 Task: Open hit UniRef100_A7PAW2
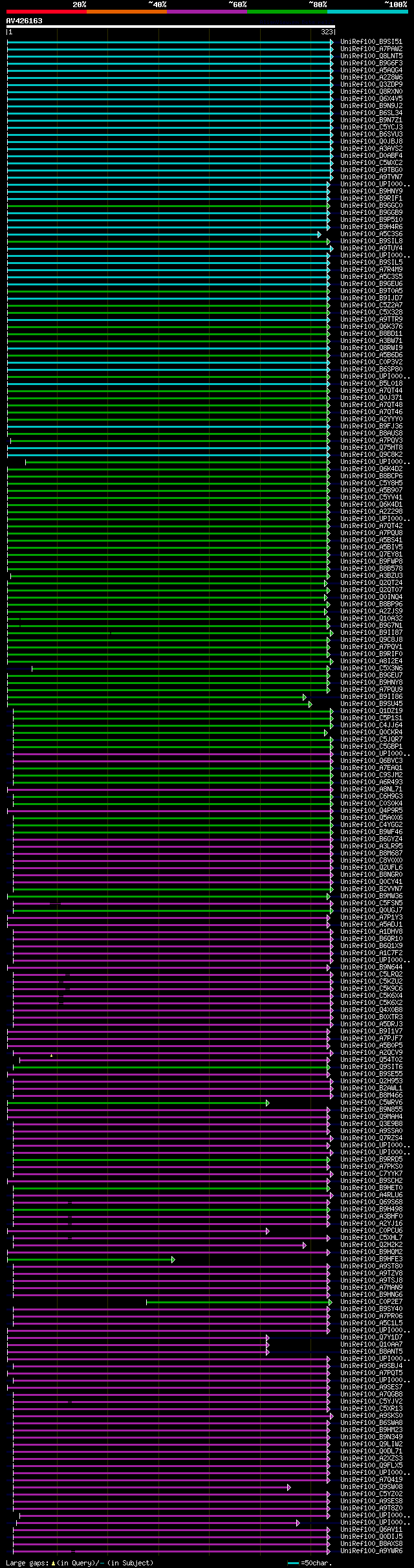pos(371,49)
